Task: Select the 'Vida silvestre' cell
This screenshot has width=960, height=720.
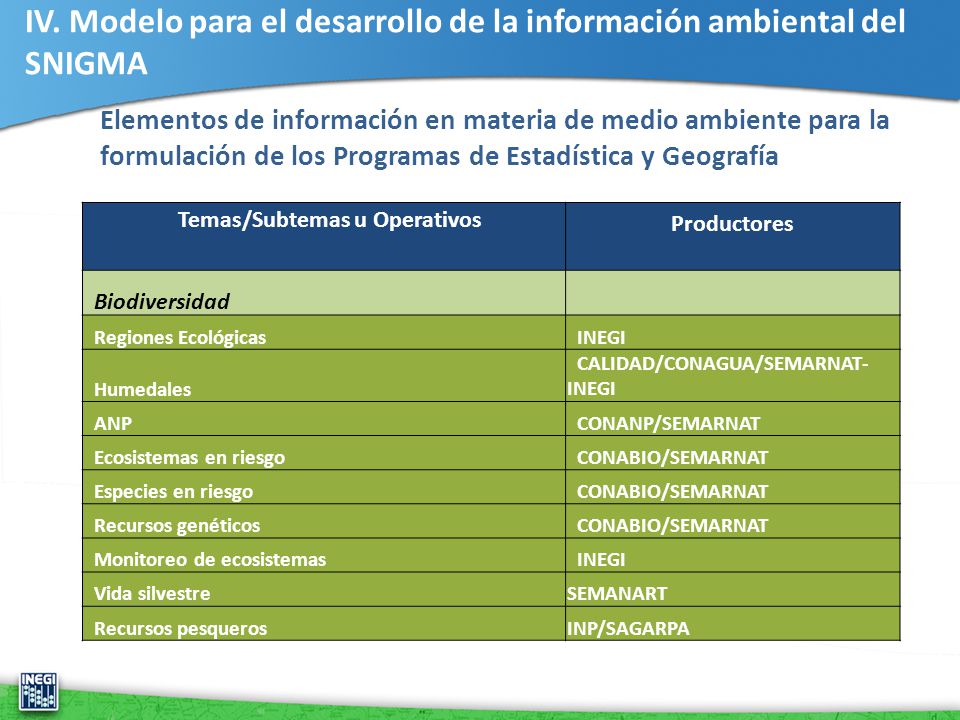Action: pos(324,590)
